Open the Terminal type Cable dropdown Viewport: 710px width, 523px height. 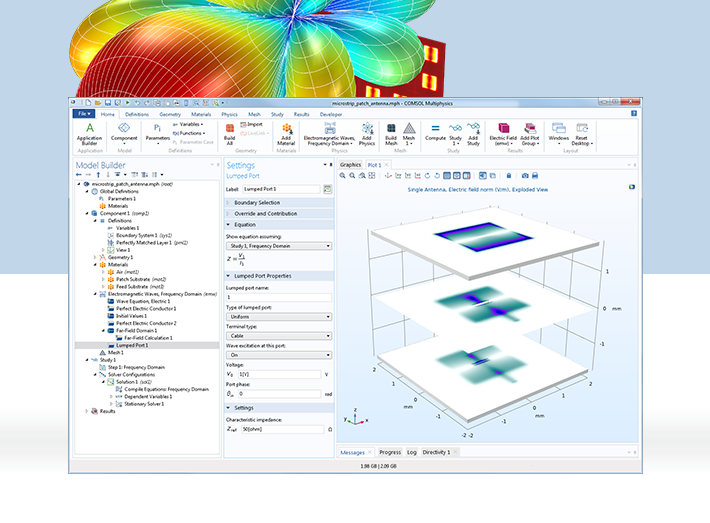click(x=279, y=336)
